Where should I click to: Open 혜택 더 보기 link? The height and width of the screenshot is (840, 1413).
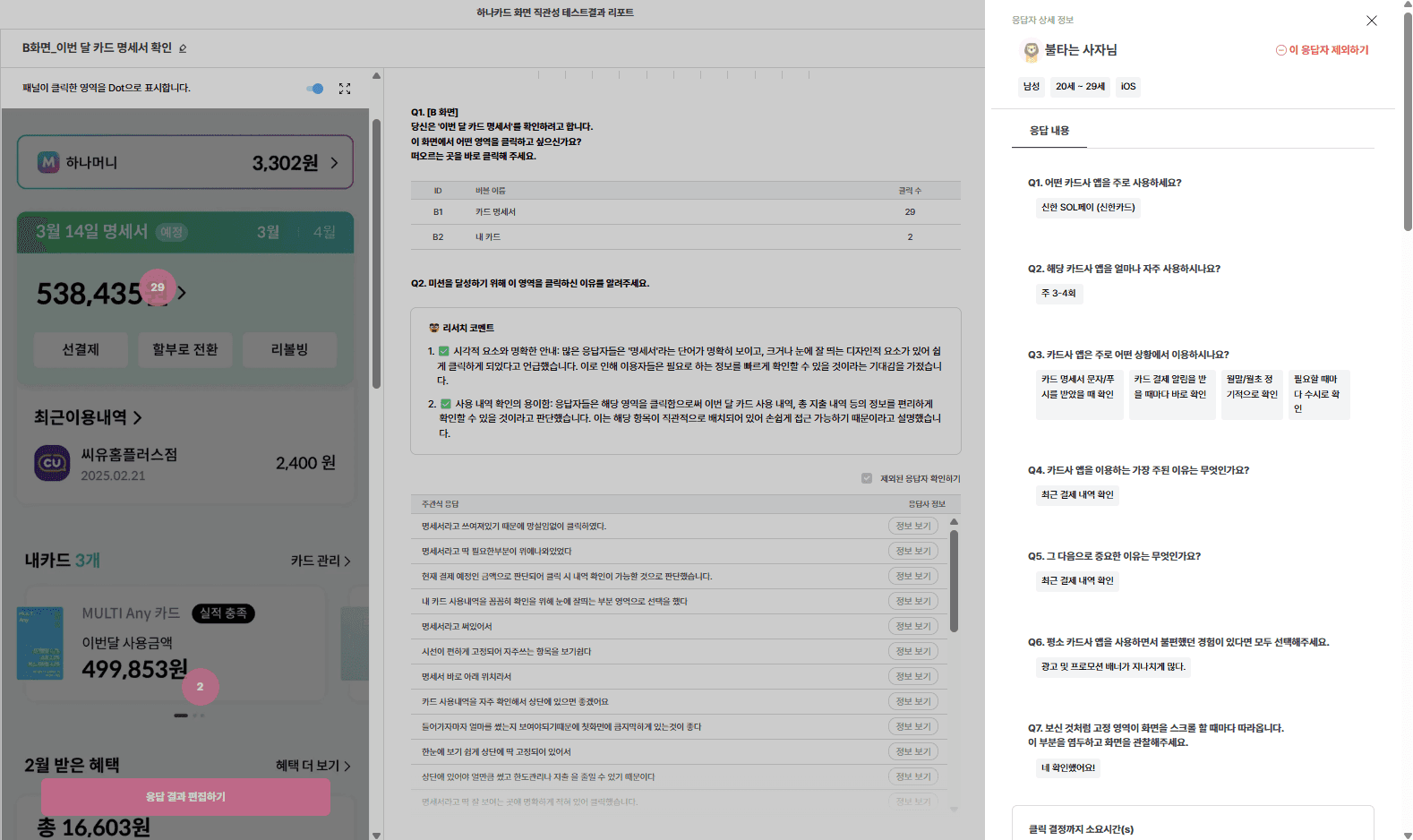tap(313, 766)
